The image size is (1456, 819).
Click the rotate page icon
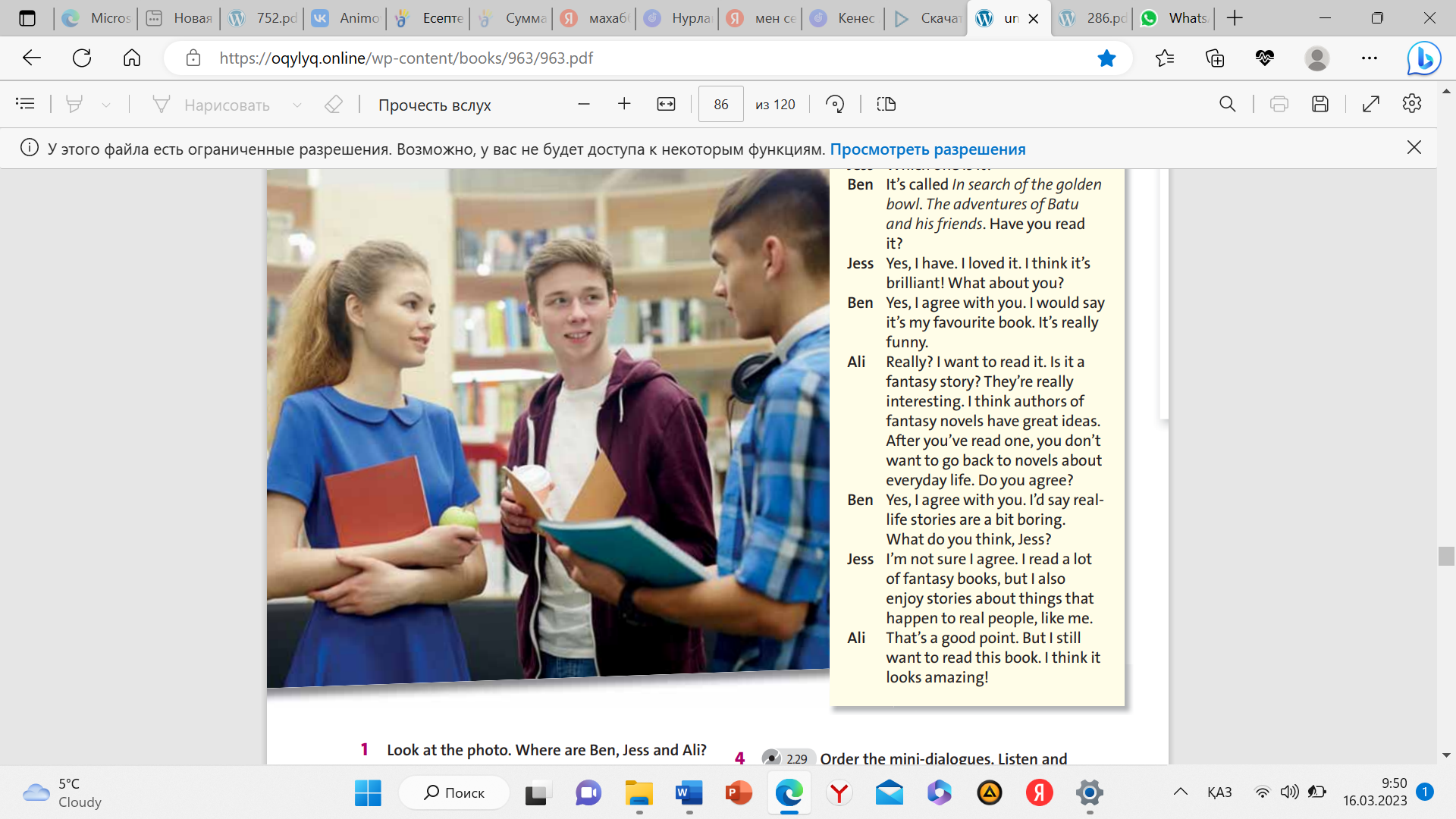(x=835, y=104)
